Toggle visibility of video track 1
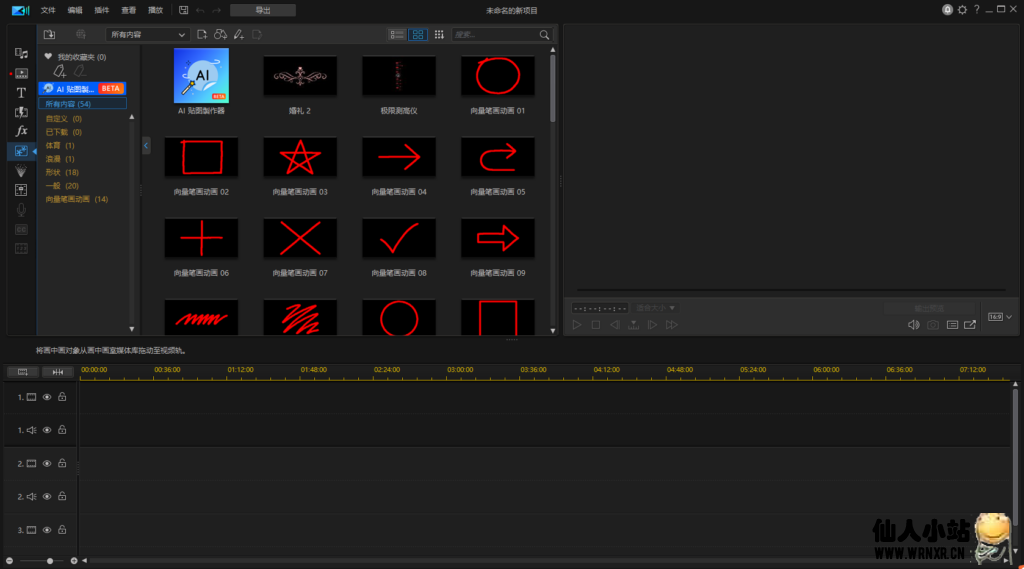The height and width of the screenshot is (569, 1024). click(46, 397)
